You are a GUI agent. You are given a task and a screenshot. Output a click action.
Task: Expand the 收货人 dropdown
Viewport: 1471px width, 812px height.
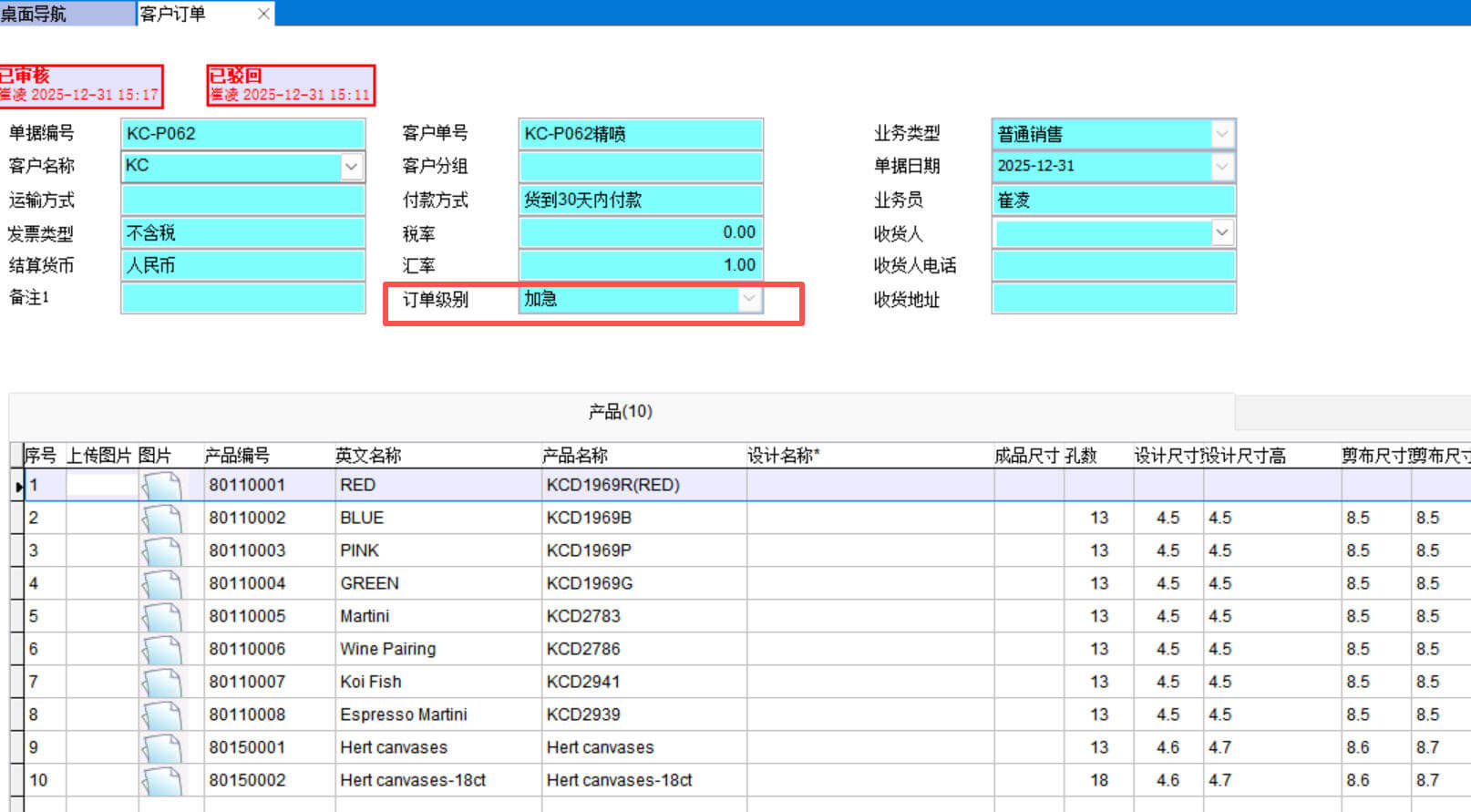(1221, 233)
